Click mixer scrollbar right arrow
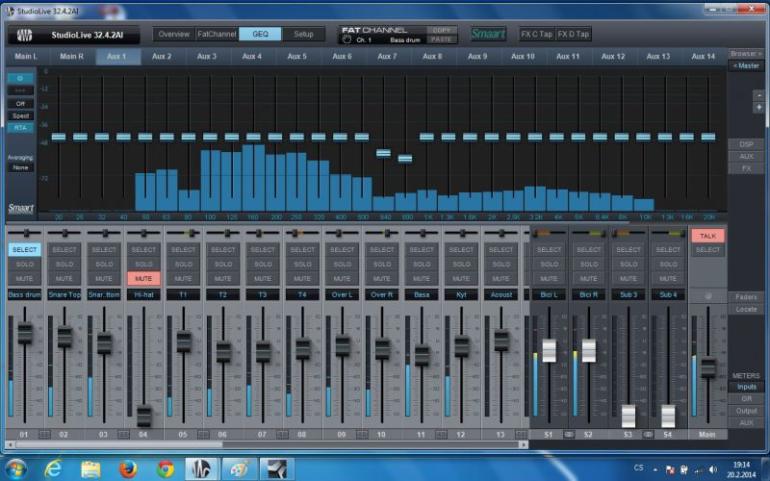 tap(523, 445)
